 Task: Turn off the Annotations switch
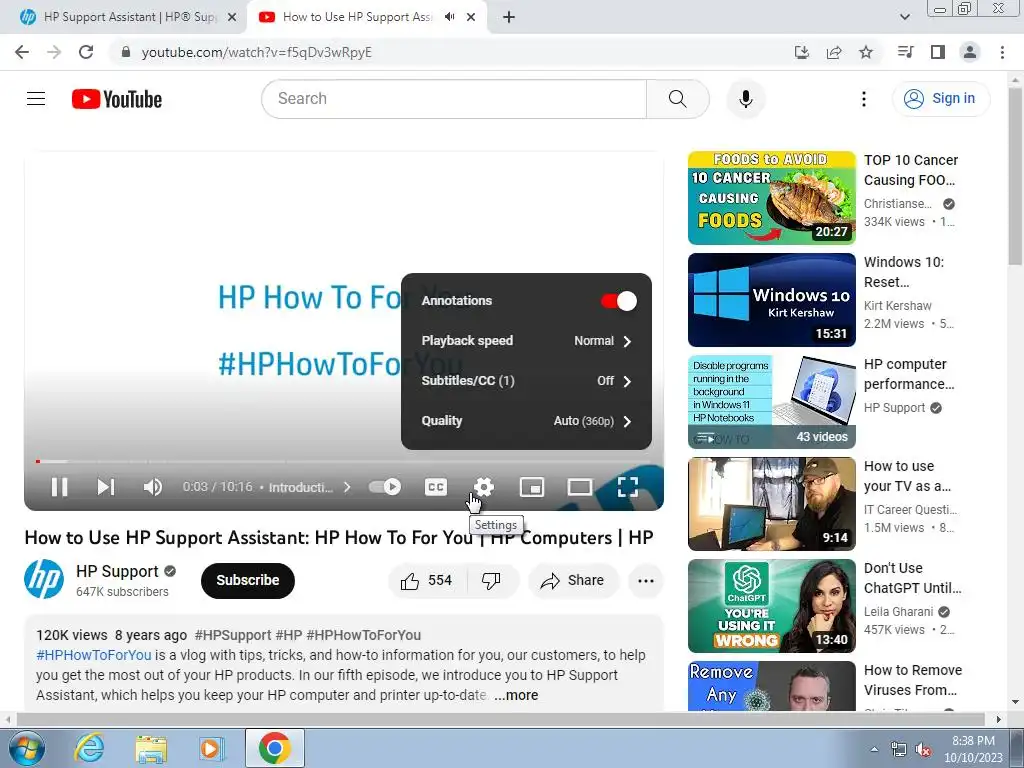pos(618,301)
